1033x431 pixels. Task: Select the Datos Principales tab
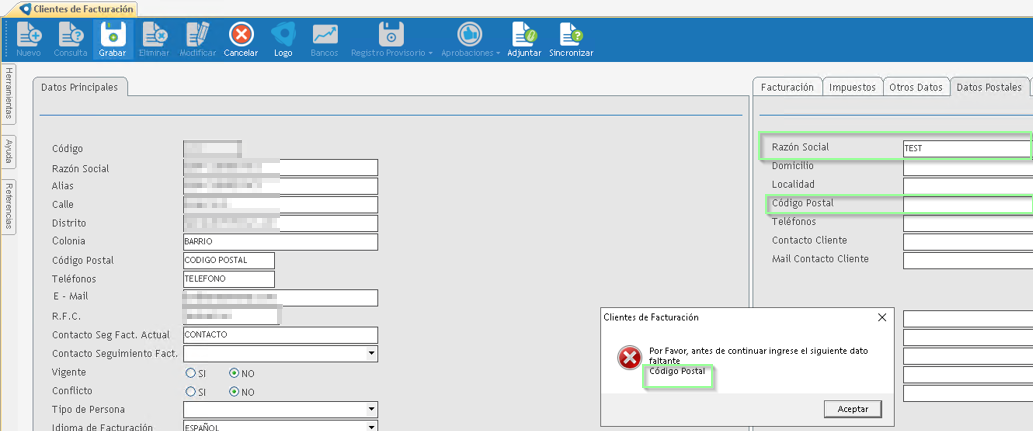pos(80,87)
